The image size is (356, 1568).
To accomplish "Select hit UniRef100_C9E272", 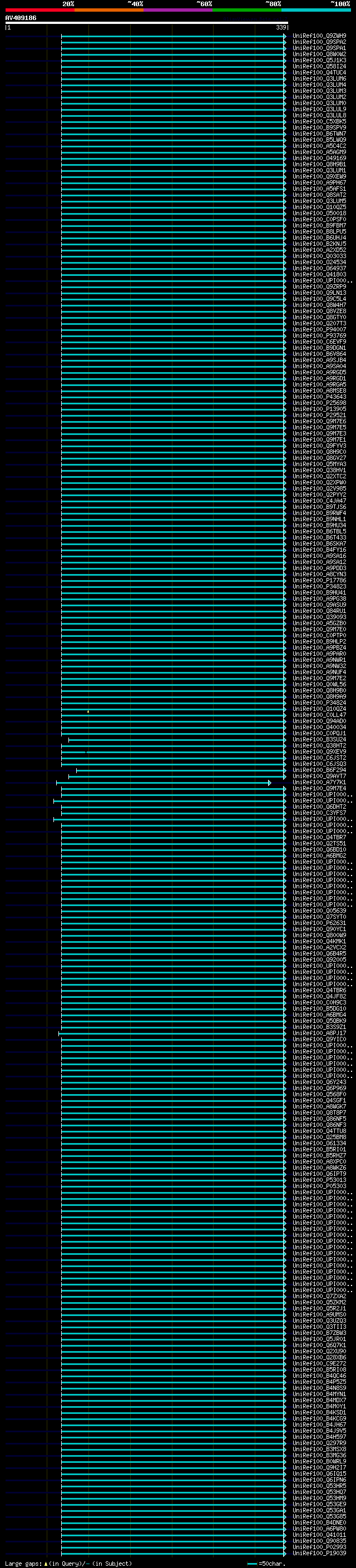I will coord(319,1363).
